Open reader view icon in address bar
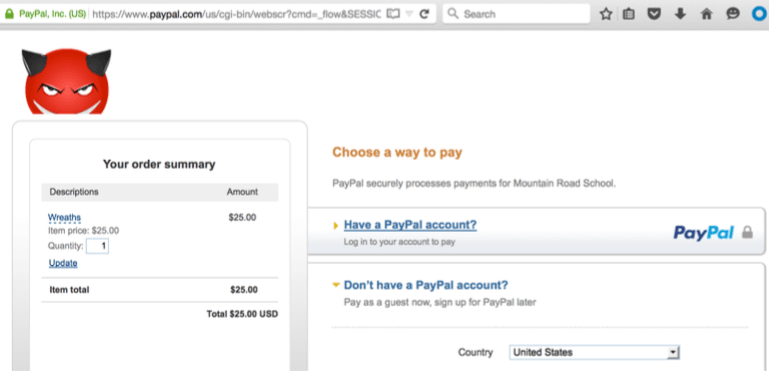769x374 pixels. [393, 14]
